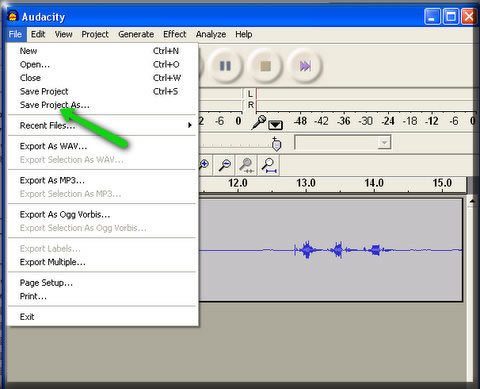The image size is (480, 389).
Task: Close the Audacity window
Action: [468, 16]
